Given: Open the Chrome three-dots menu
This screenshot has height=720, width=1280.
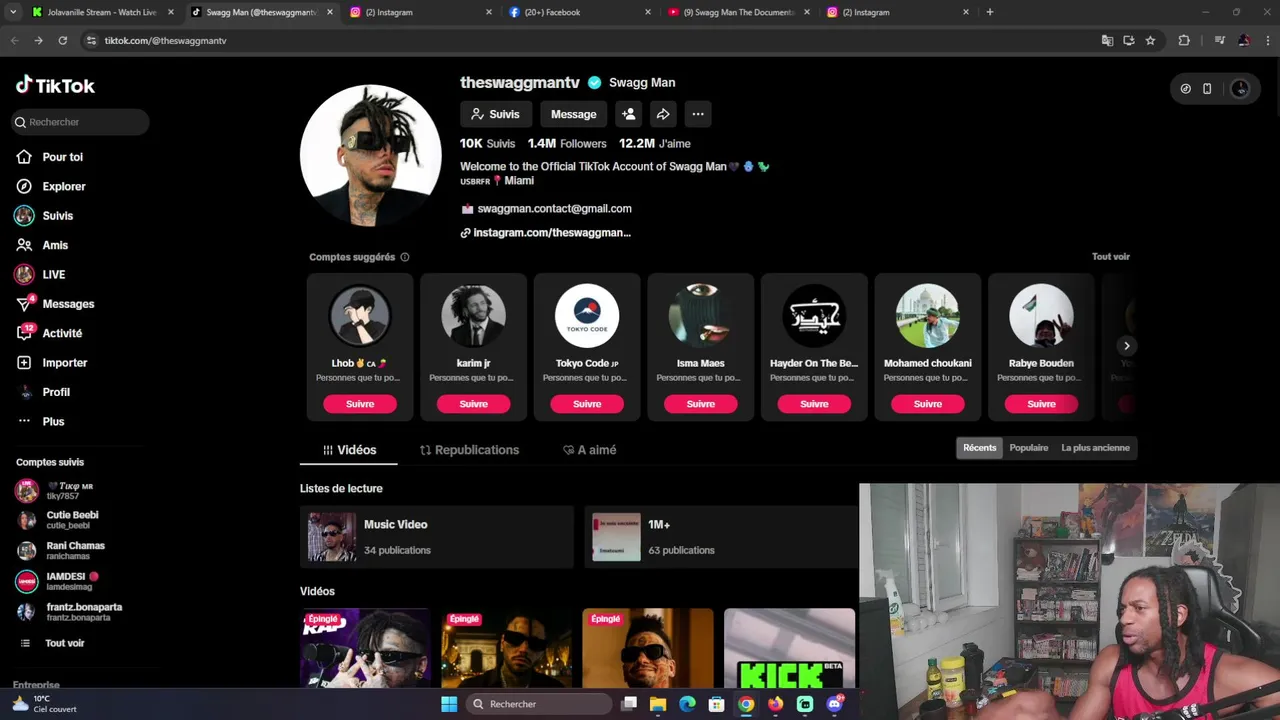Looking at the screenshot, I should (1266, 40).
